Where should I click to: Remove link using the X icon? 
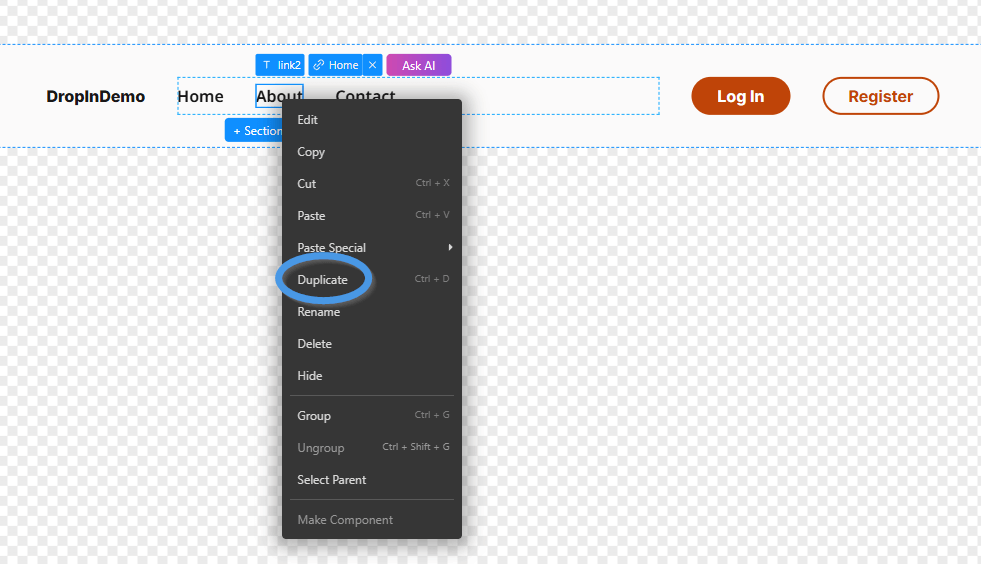[x=372, y=65]
